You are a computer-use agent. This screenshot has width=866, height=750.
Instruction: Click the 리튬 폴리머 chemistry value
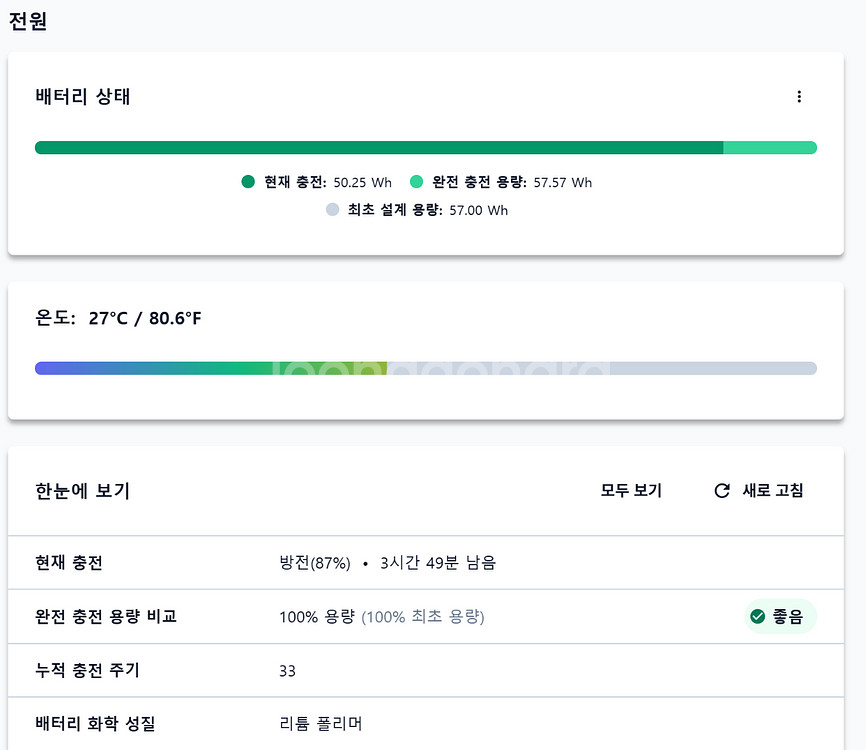tap(320, 723)
